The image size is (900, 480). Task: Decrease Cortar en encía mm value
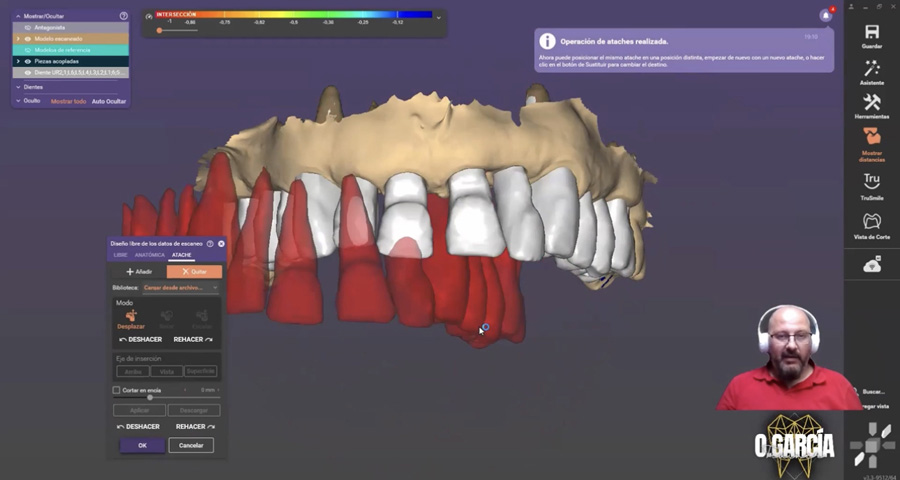pos(185,390)
